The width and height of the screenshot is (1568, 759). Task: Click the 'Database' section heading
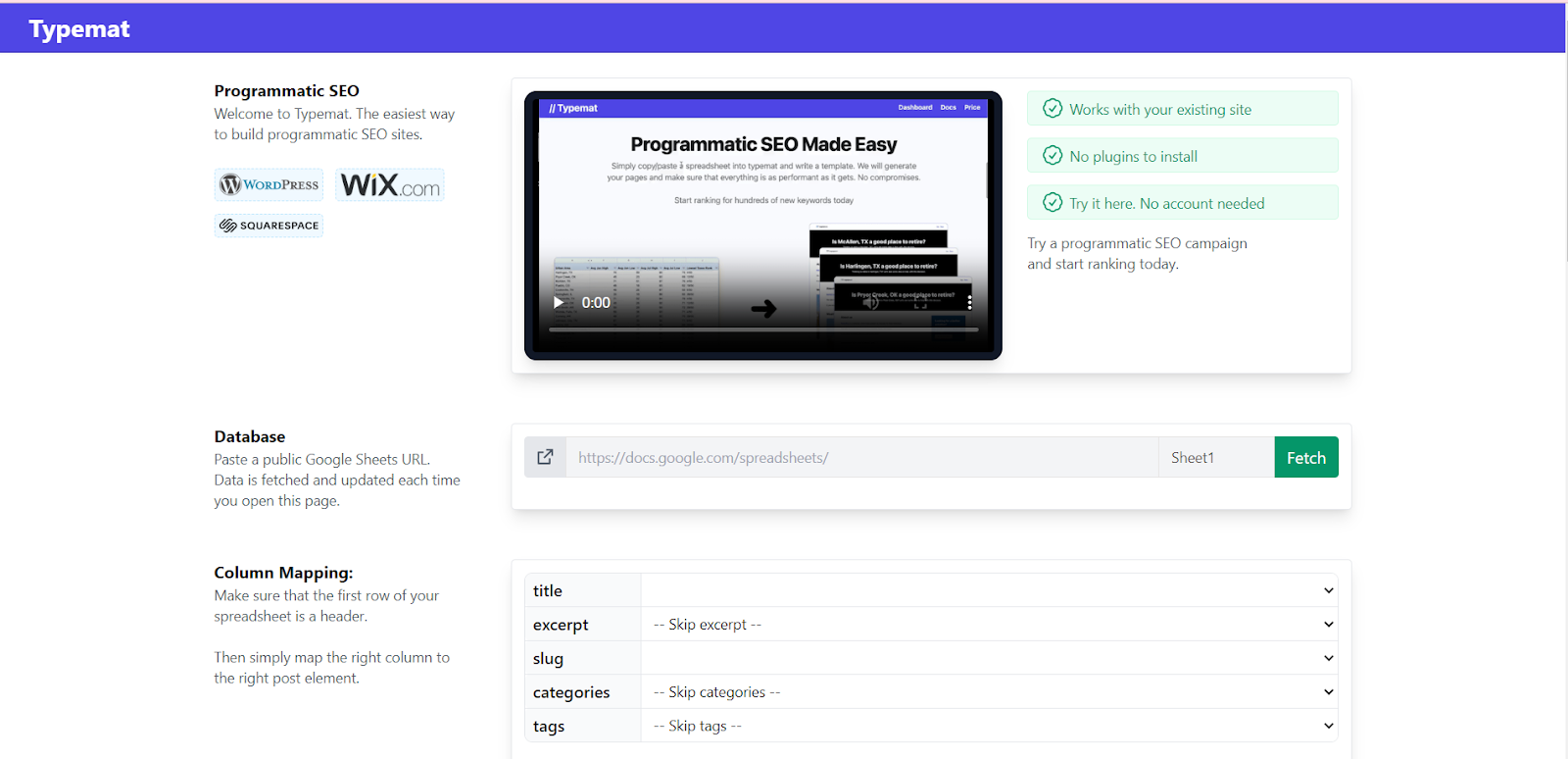coord(250,436)
